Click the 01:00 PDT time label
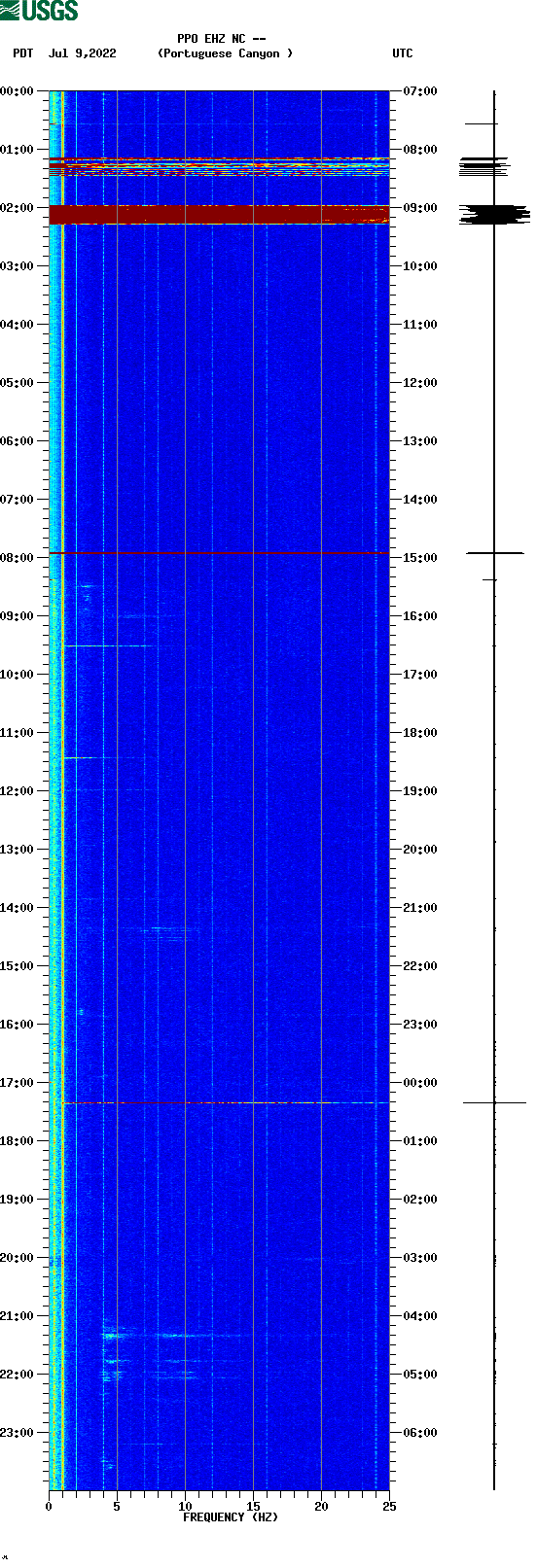 18,150
